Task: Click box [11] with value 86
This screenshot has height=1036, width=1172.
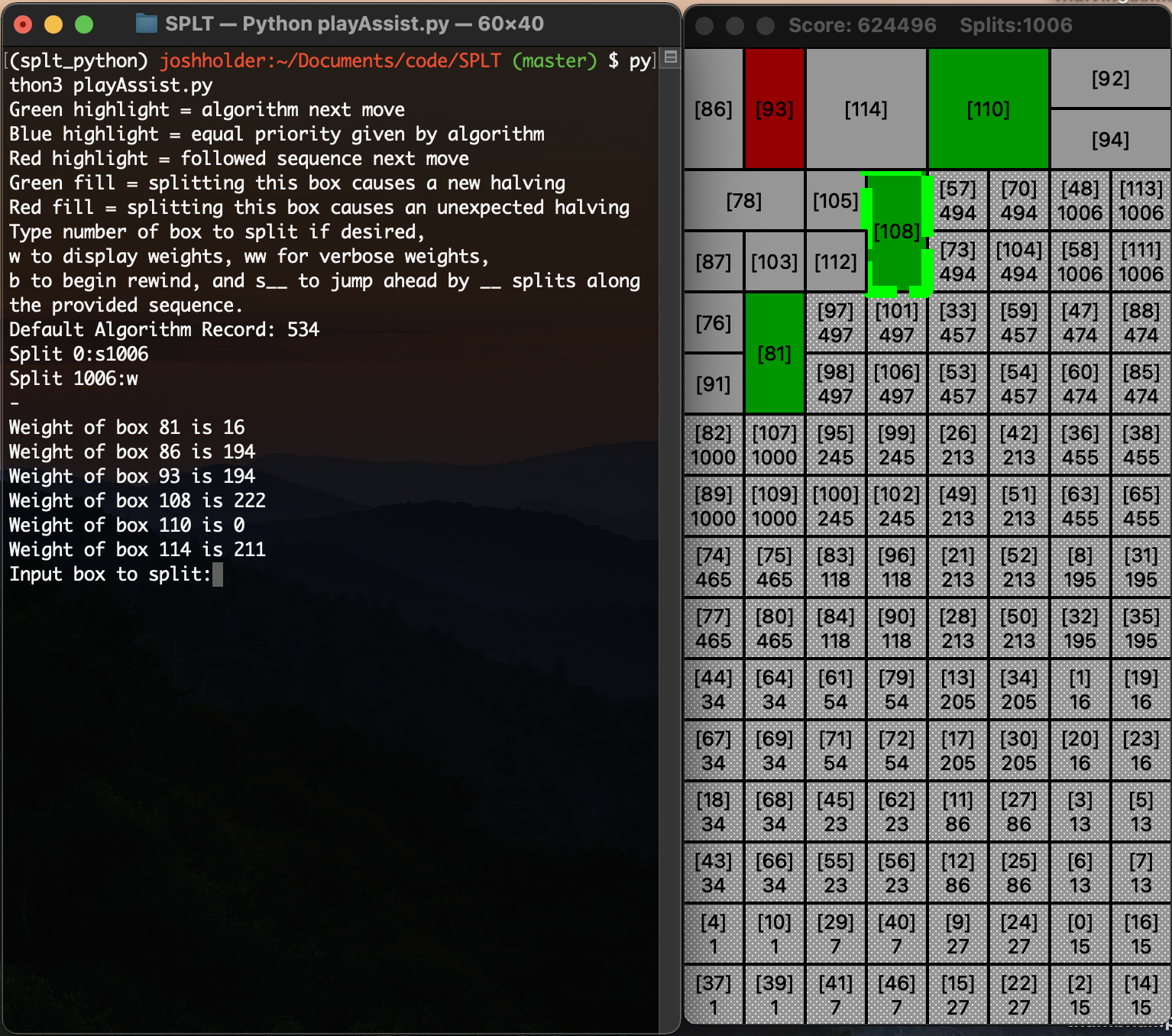Action: [x=958, y=811]
